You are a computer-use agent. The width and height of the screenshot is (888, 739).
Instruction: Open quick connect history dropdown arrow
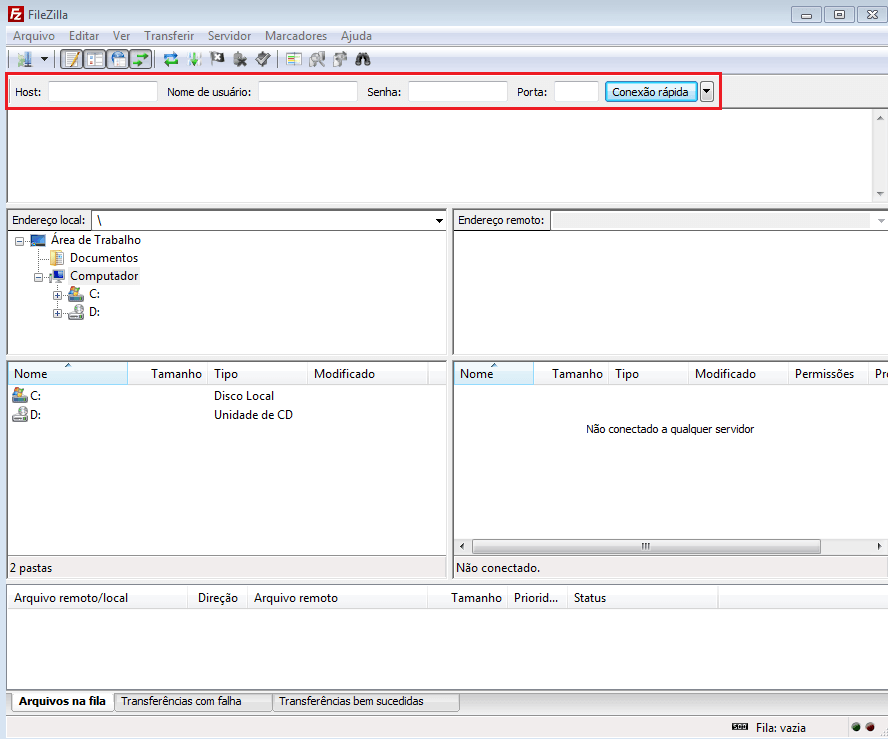tap(707, 91)
